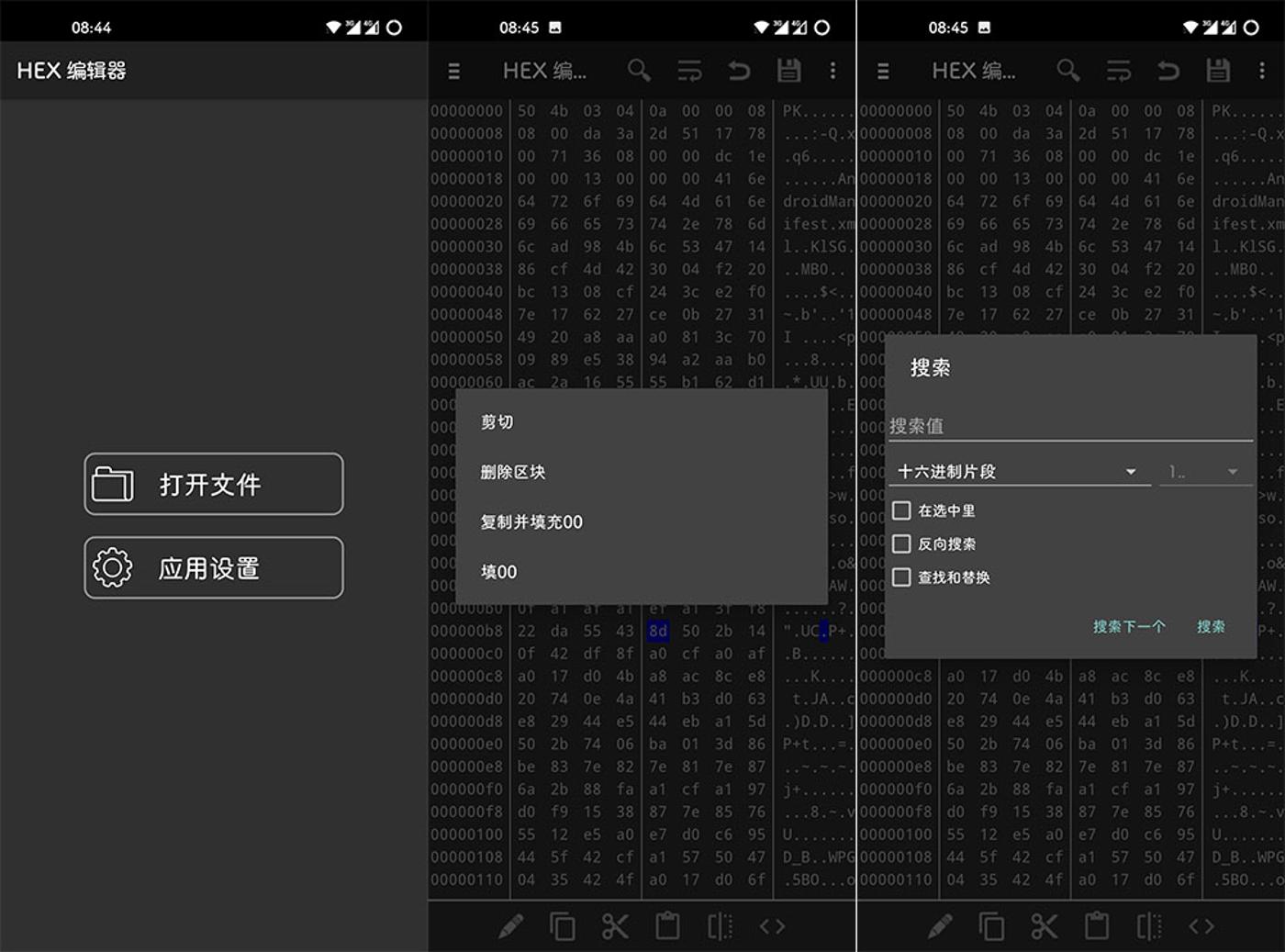This screenshot has width=1285, height=952.
Task: Click the copy icon in right bottom bar
Action: (x=991, y=926)
